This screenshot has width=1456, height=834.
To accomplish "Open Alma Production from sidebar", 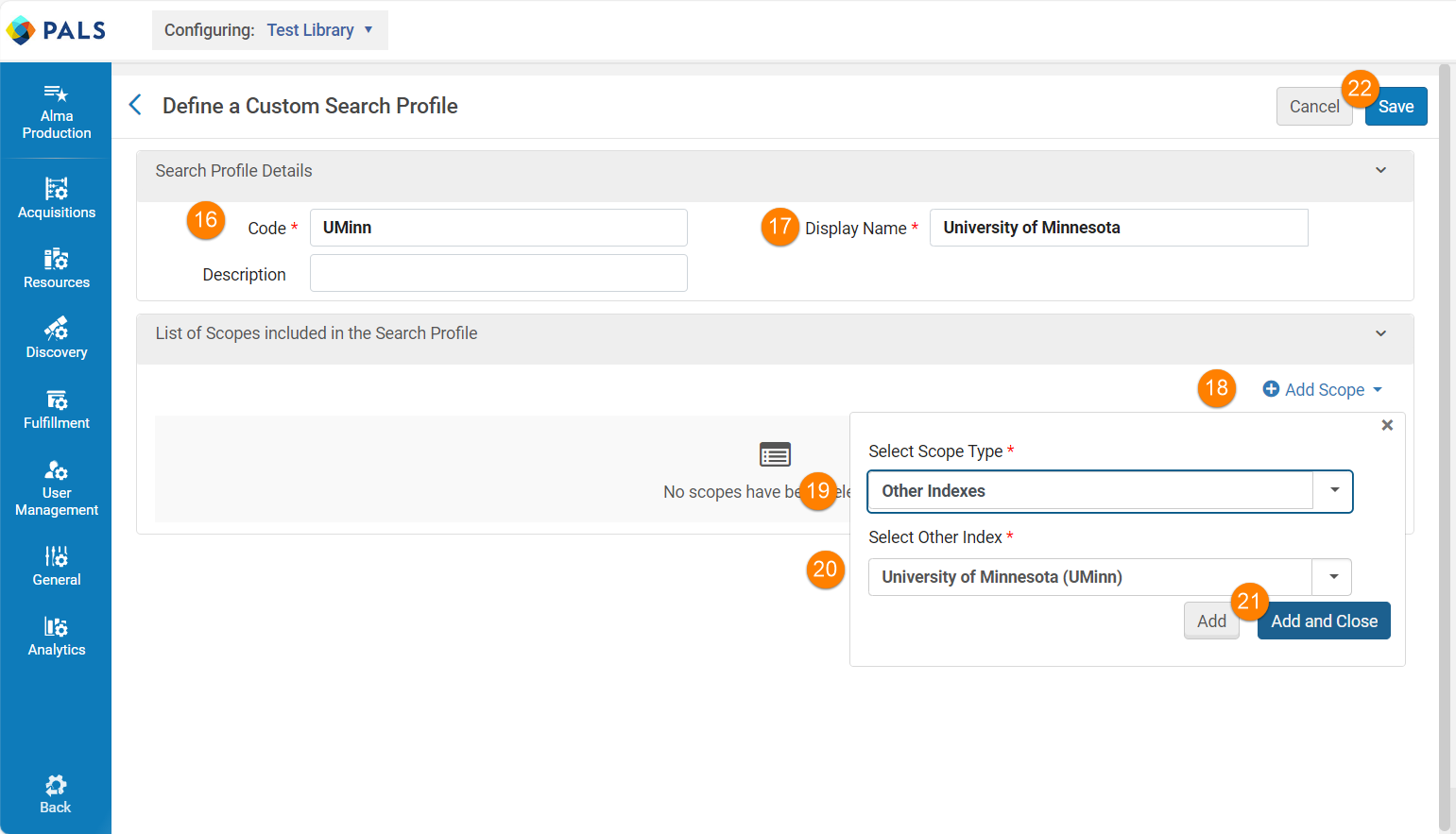I will (x=56, y=111).
